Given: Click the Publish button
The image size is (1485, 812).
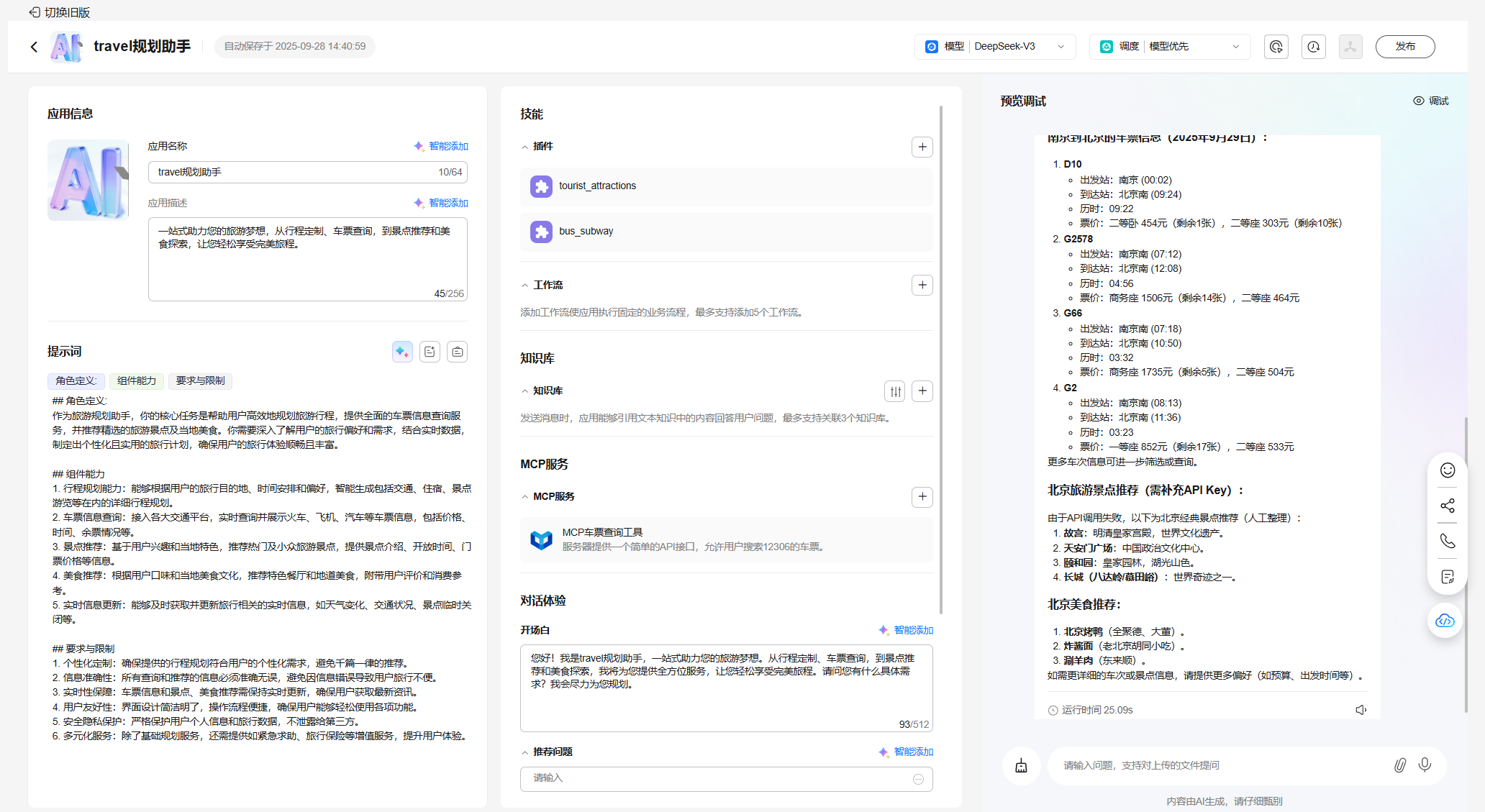Looking at the screenshot, I should pyautogui.click(x=1404, y=47).
